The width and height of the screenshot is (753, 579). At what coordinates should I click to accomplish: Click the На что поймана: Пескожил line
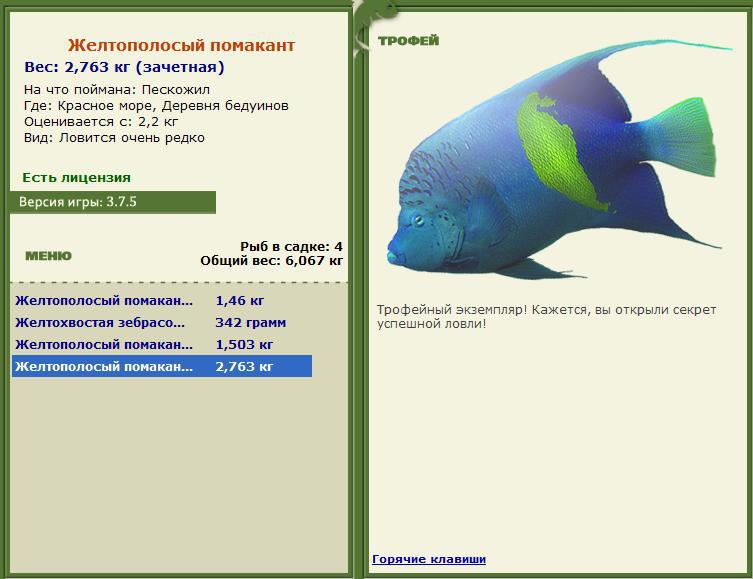pyautogui.click(x=117, y=90)
